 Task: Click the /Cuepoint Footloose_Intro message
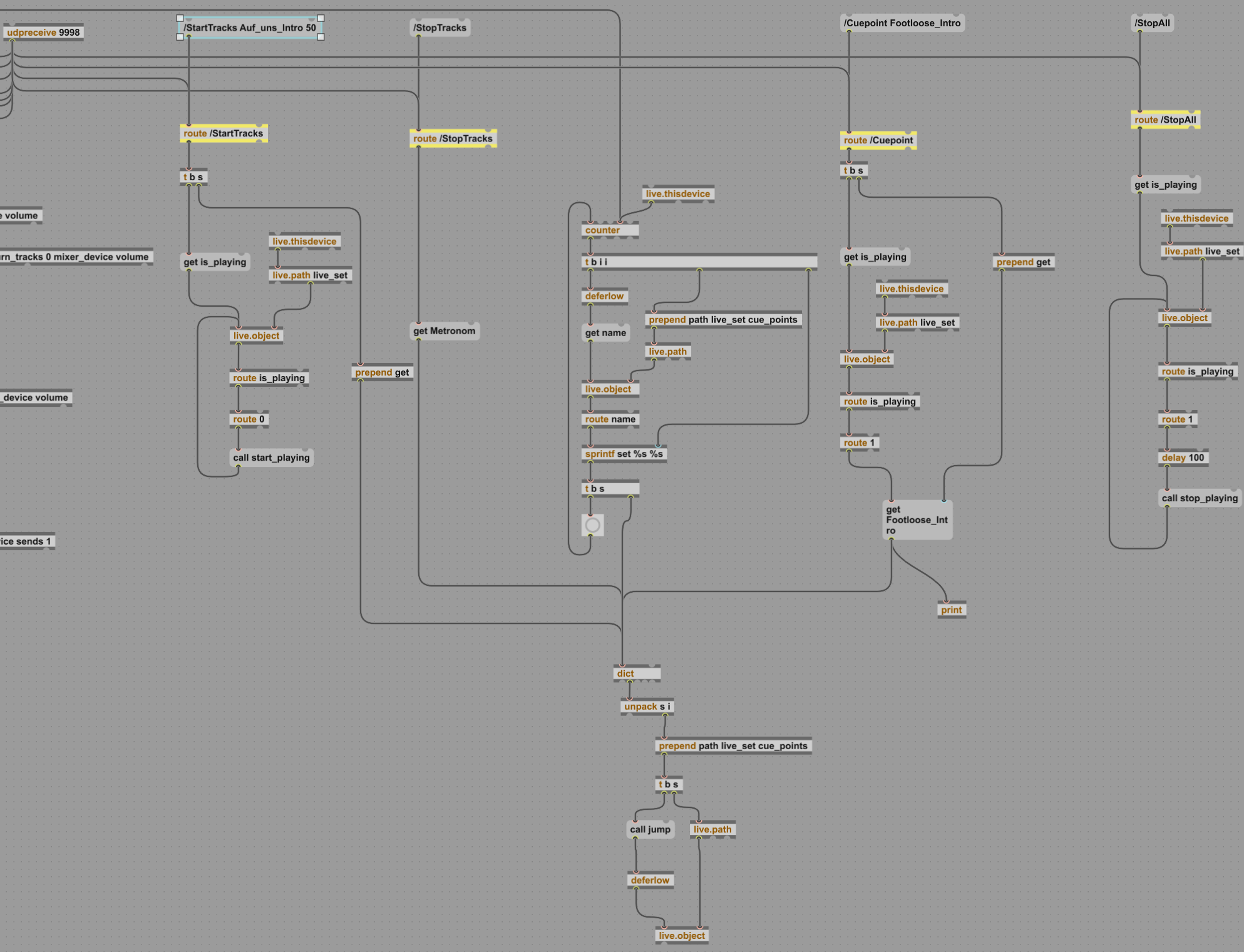pos(902,24)
